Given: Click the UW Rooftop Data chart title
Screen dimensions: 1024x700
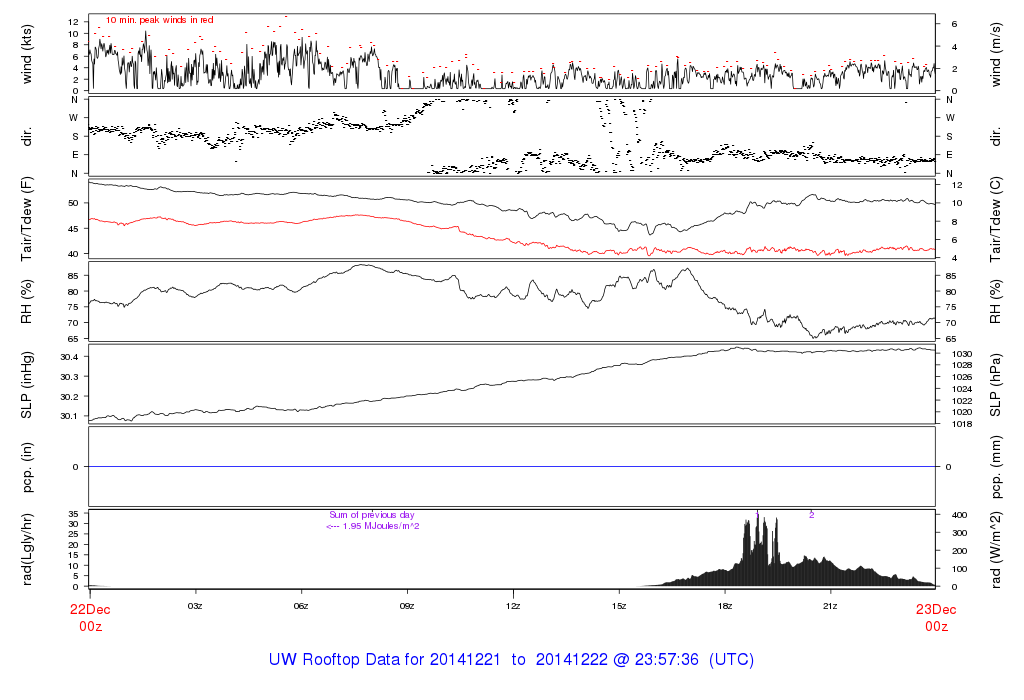Looking at the screenshot, I should click(x=511, y=660).
